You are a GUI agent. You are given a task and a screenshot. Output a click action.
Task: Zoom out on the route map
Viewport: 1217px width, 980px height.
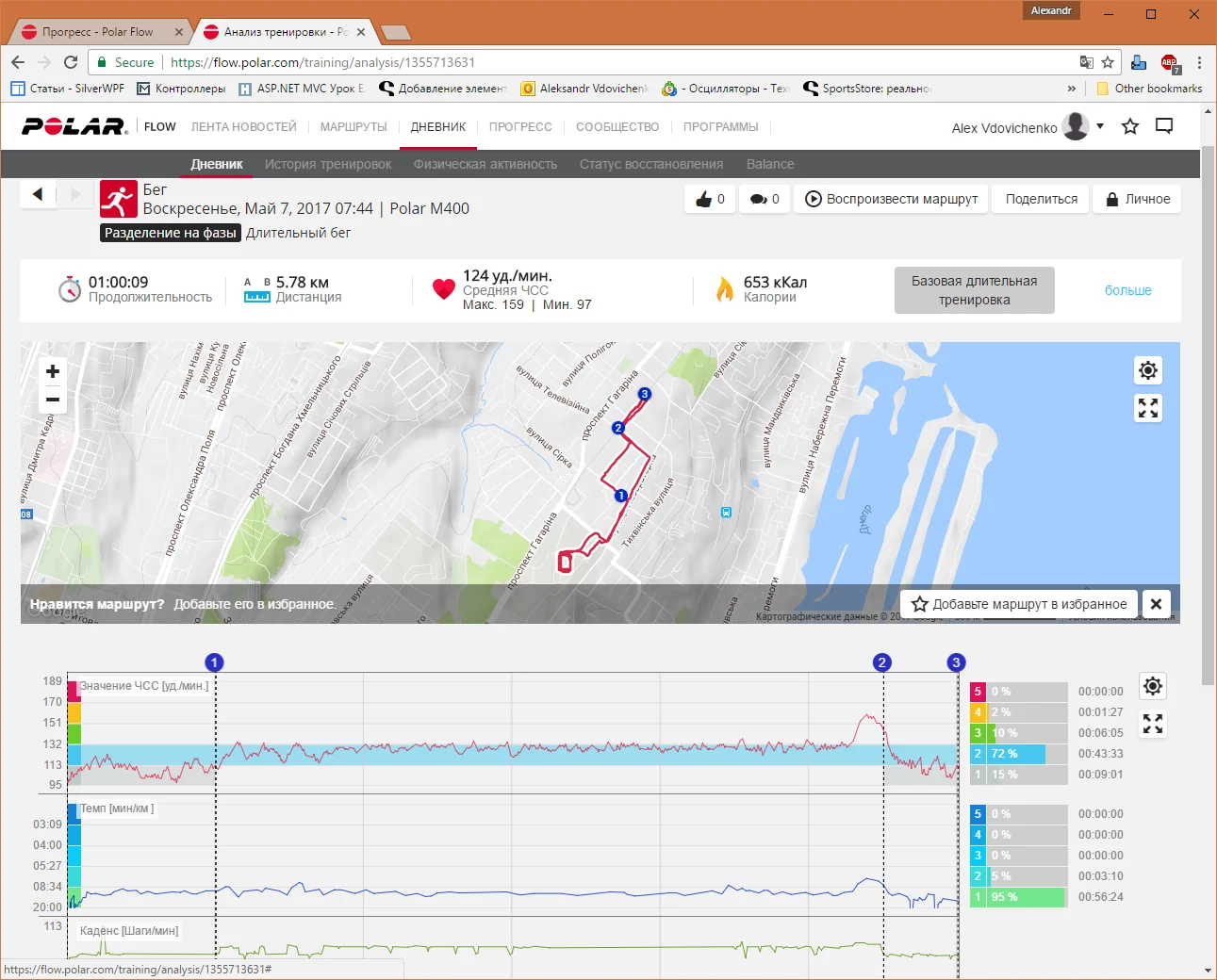pos(53,400)
